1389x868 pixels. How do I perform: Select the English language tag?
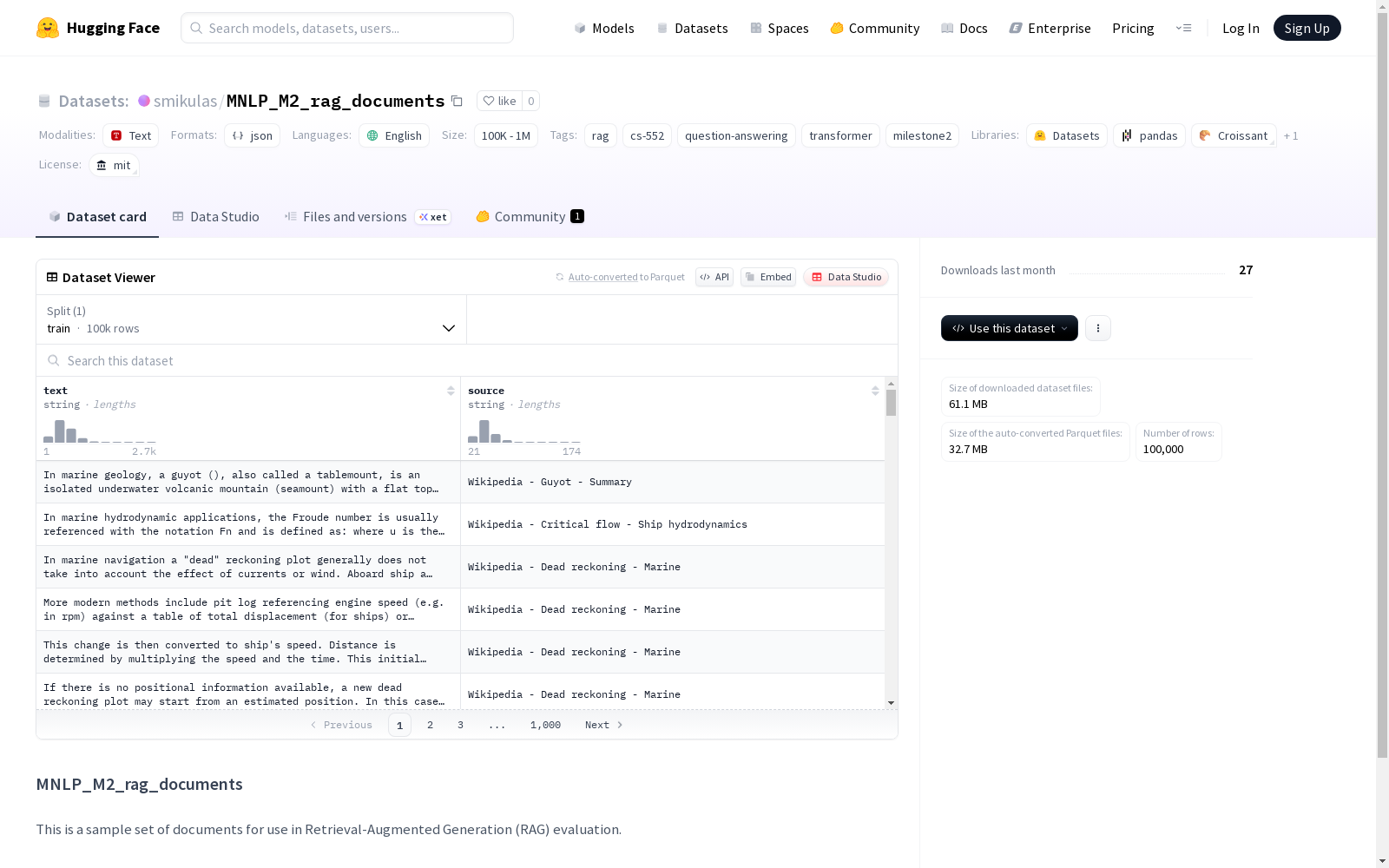point(394,135)
